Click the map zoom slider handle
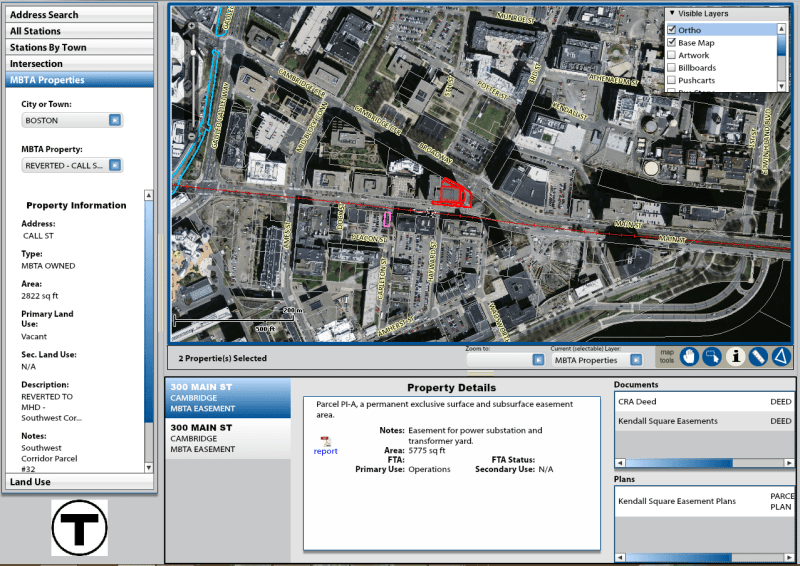This screenshot has height=566, width=800. 193,53
